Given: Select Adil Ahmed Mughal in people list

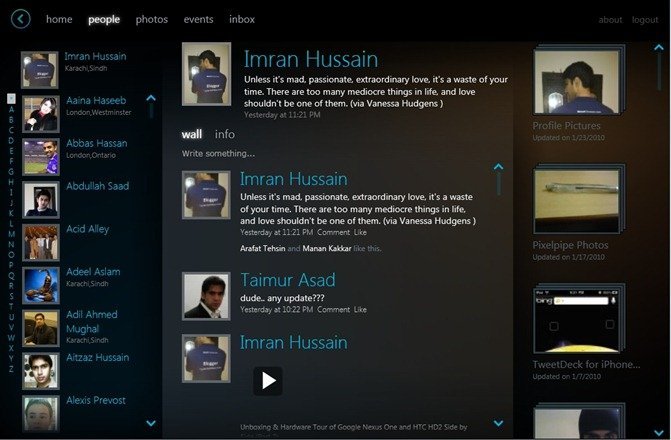Looking at the screenshot, I should [x=92, y=321].
